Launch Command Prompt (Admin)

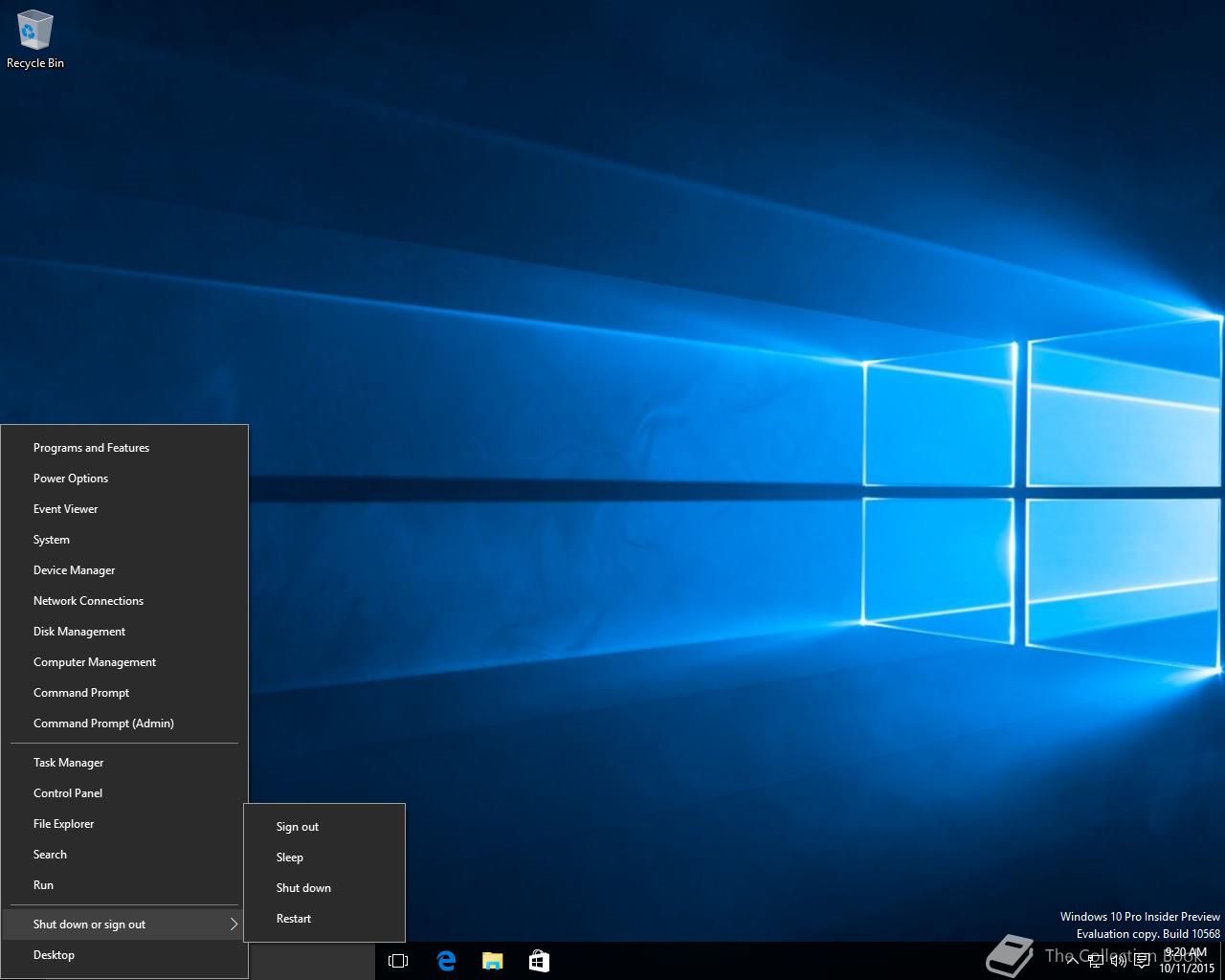click(103, 724)
